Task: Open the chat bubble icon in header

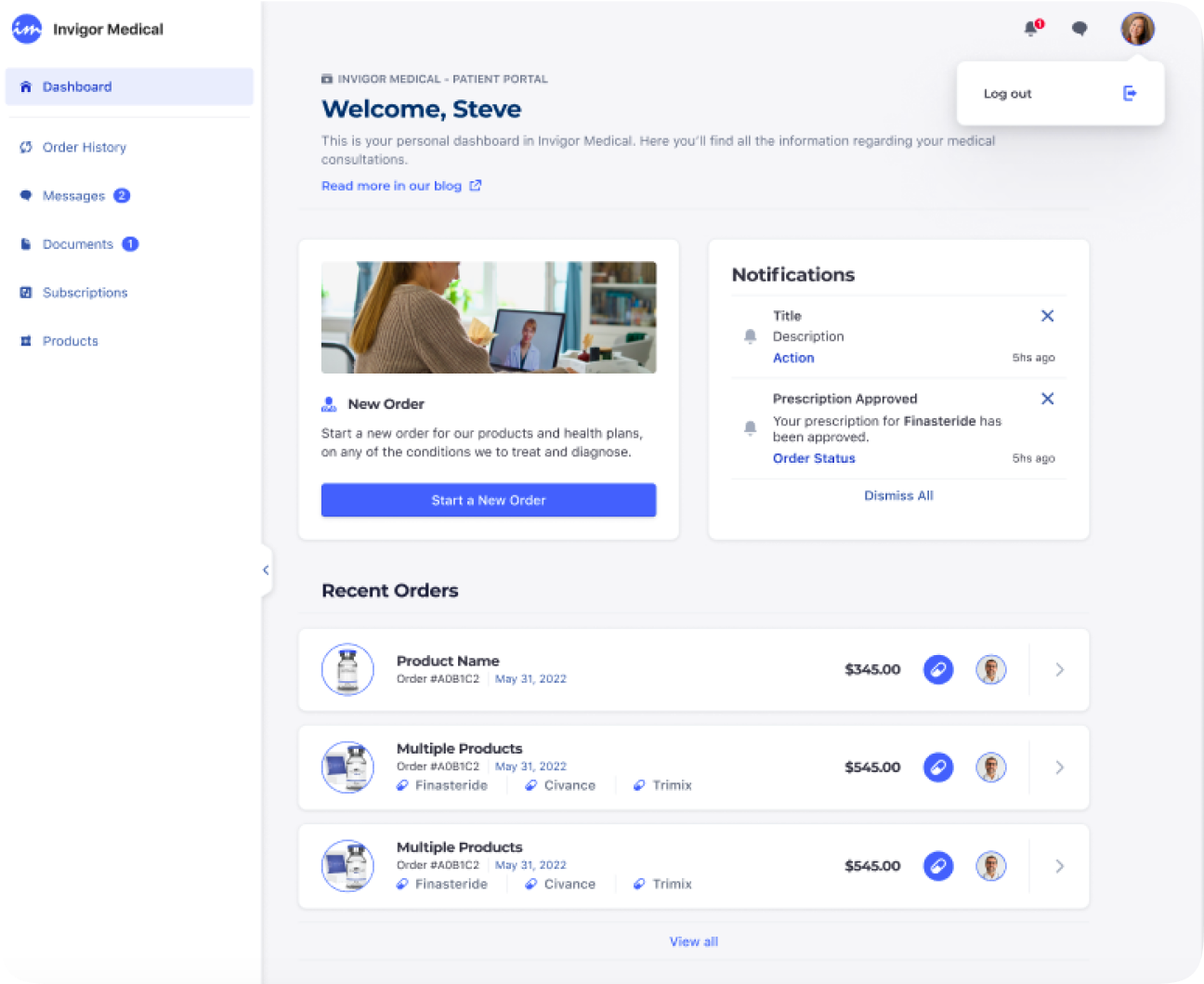Action: [x=1080, y=29]
